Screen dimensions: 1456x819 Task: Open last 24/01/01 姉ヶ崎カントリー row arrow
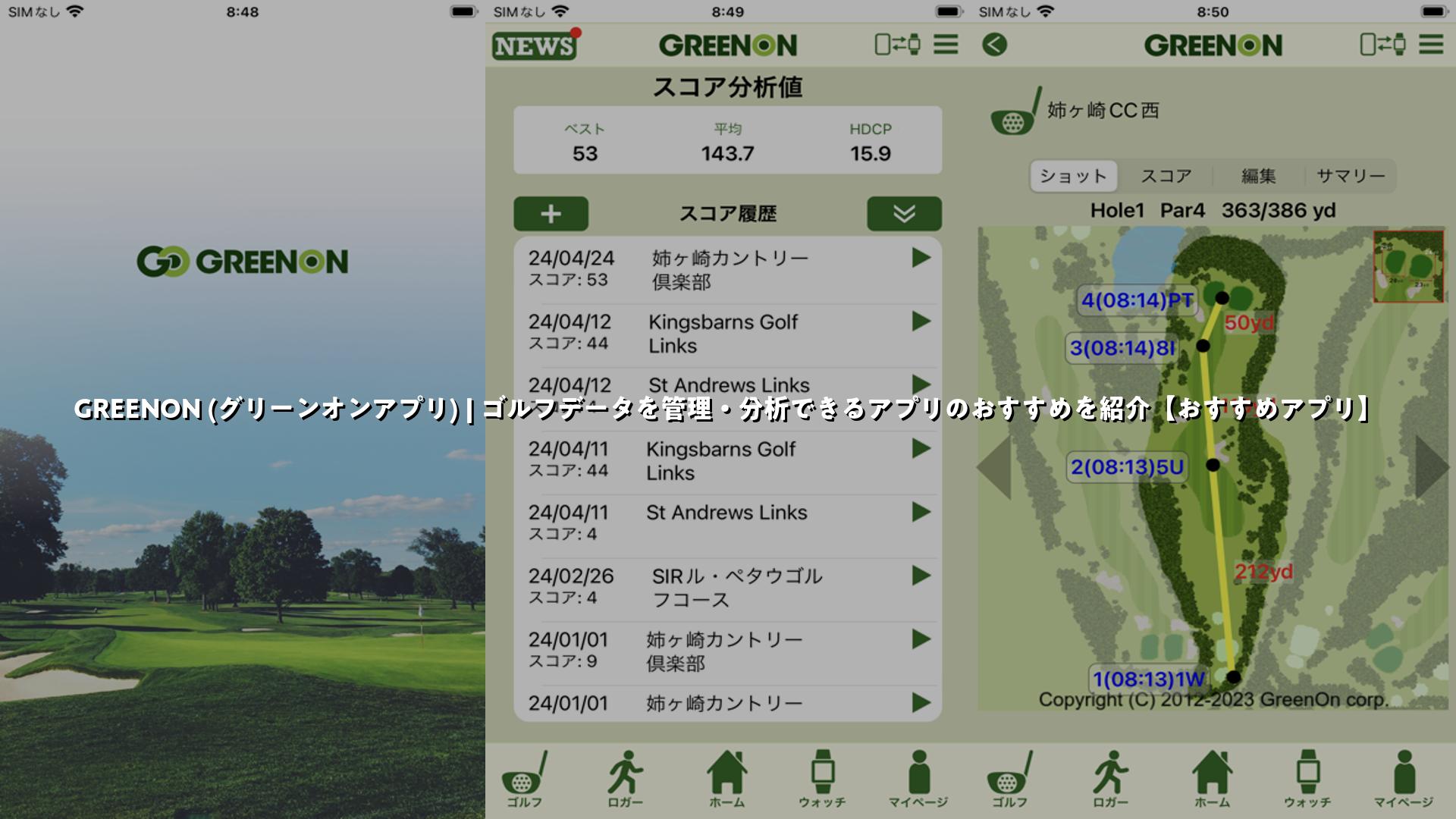921,703
